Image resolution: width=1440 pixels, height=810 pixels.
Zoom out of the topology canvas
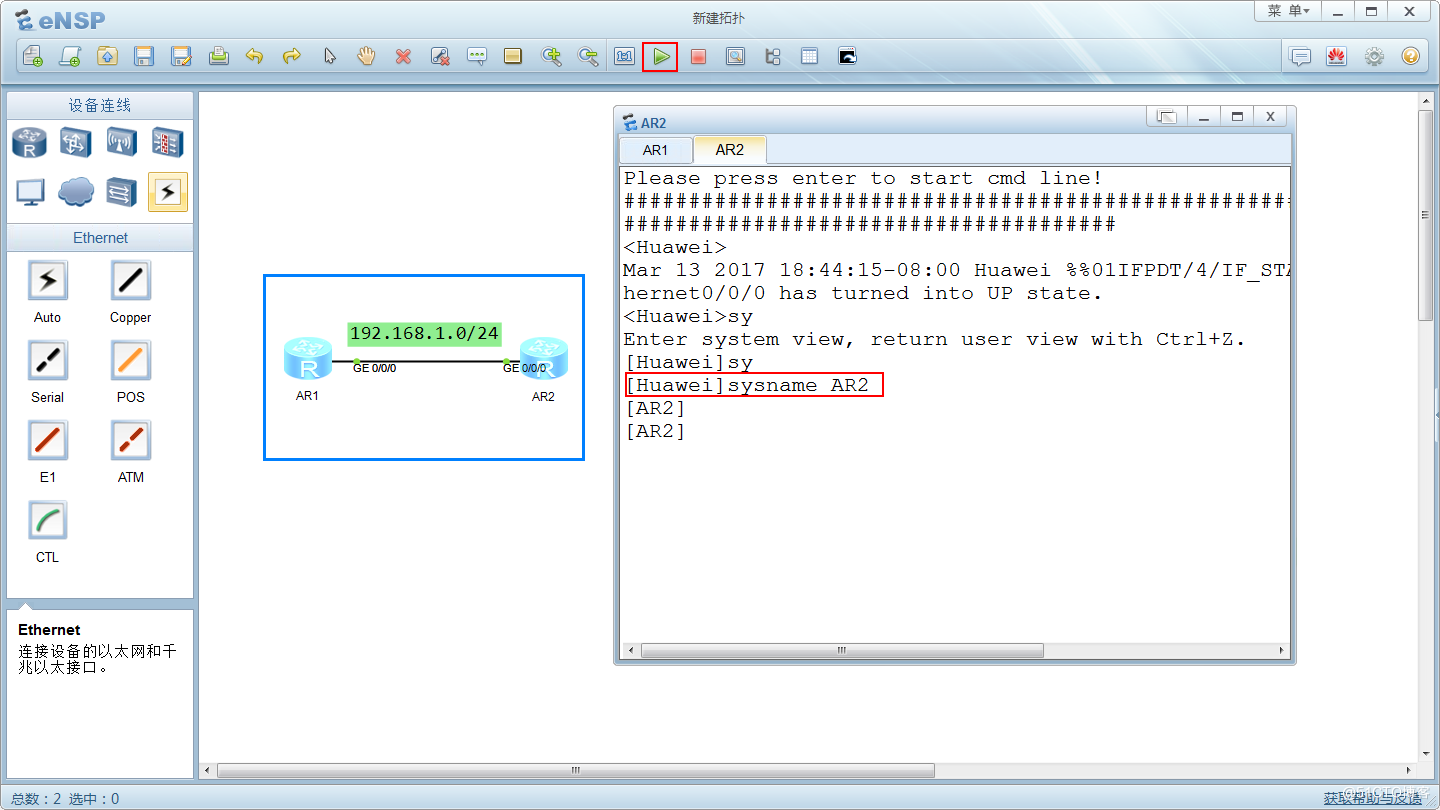pyautogui.click(x=589, y=57)
